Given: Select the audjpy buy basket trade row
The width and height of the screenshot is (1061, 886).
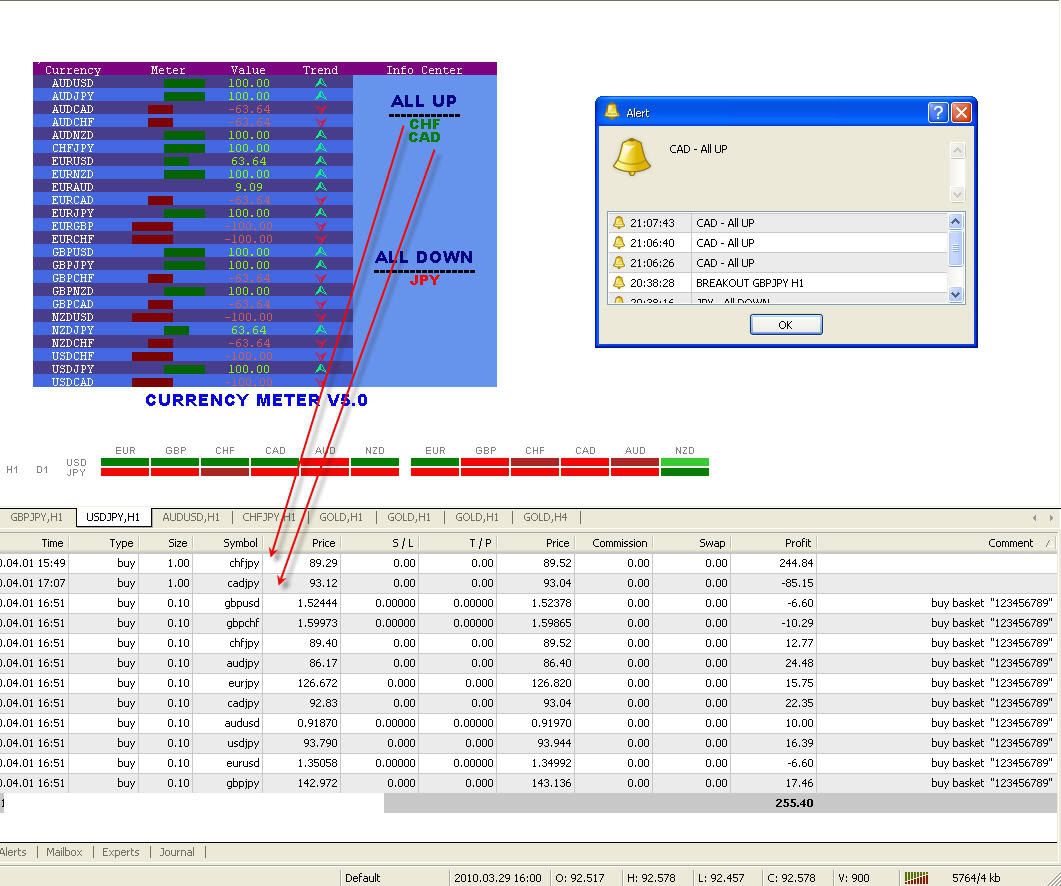Looking at the screenshot, I should tap(528, 663).
